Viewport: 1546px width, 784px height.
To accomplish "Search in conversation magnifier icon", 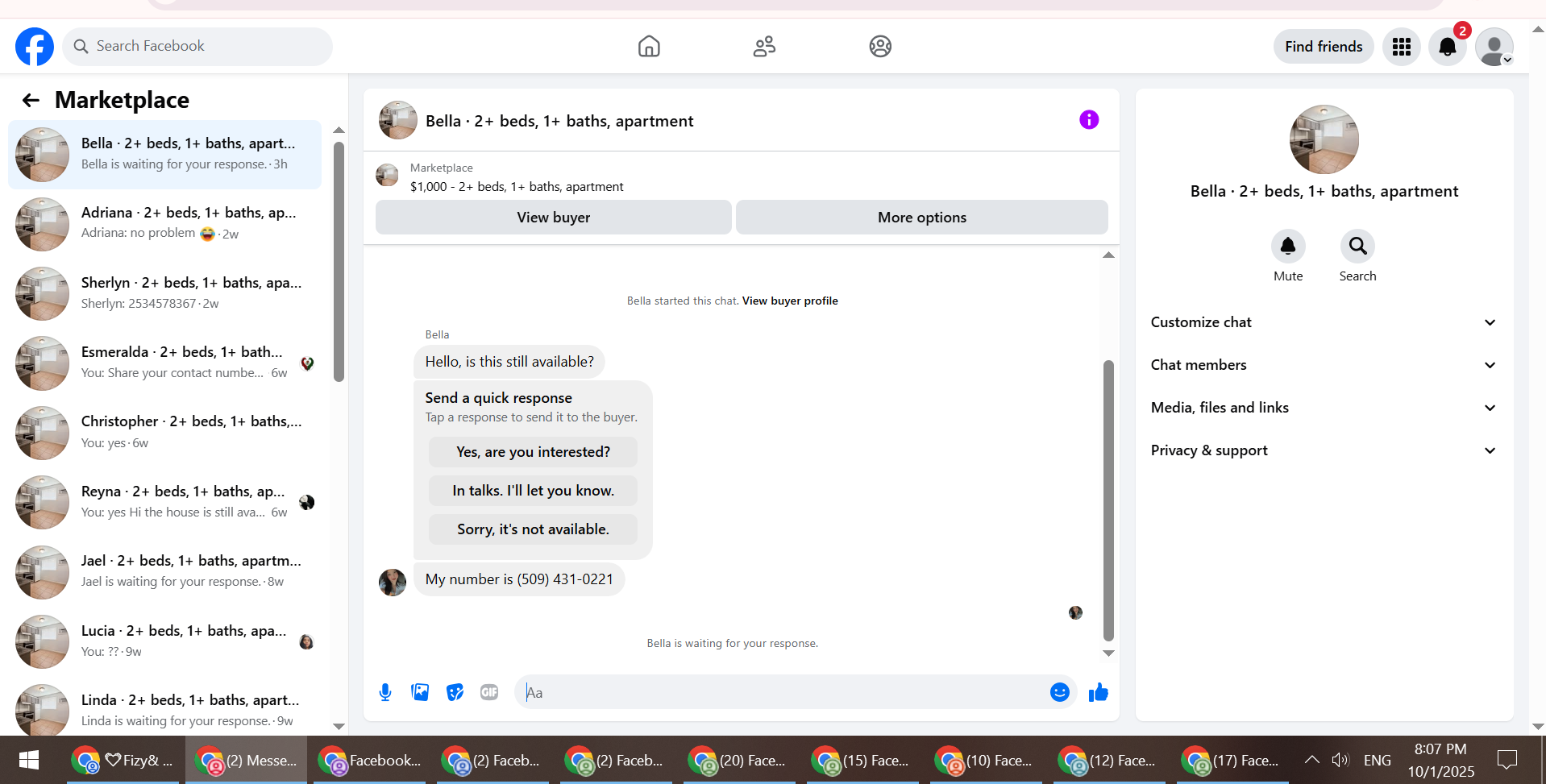I will [x=1357, y=246].
